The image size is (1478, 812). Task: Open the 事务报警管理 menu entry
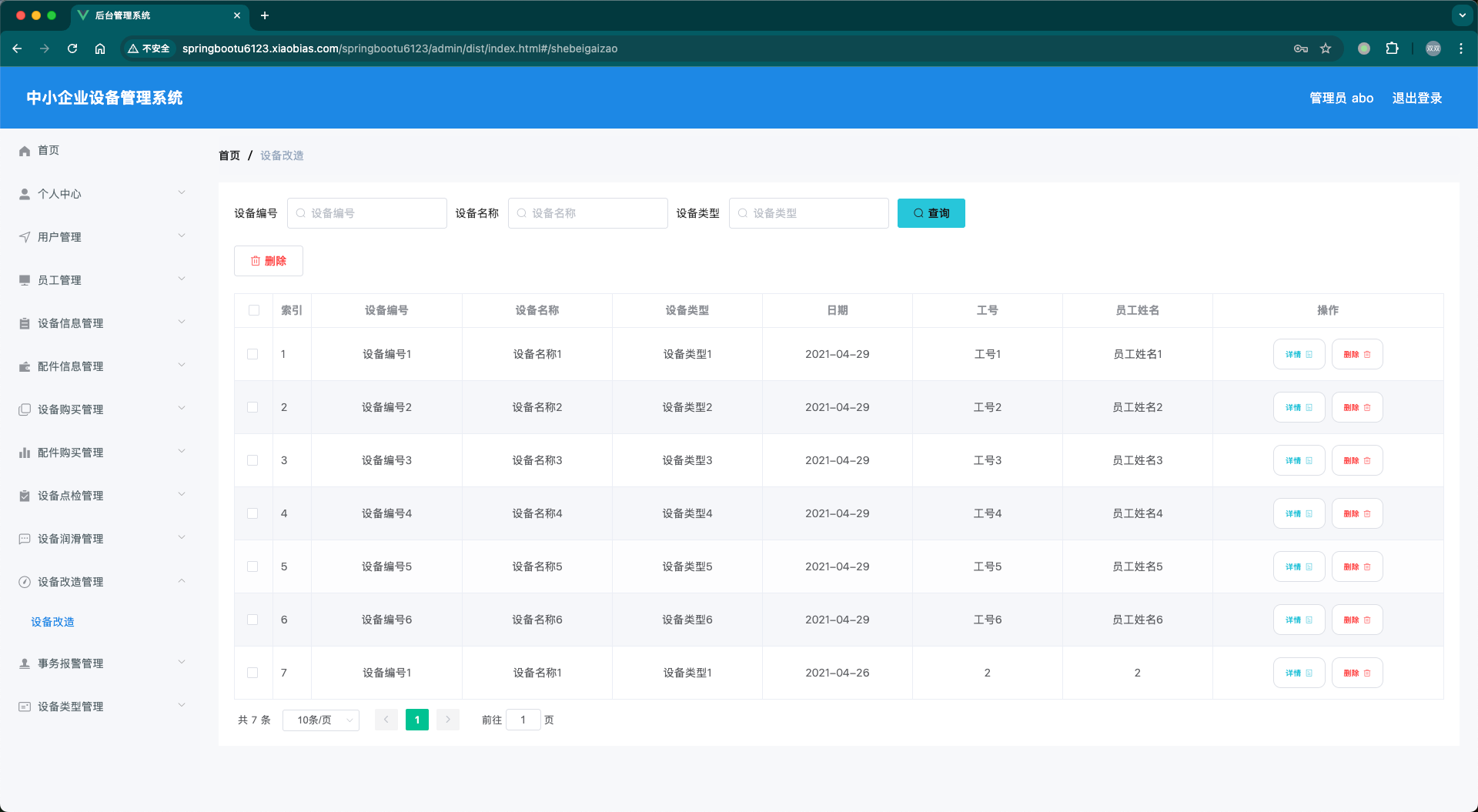coord(100,663)
